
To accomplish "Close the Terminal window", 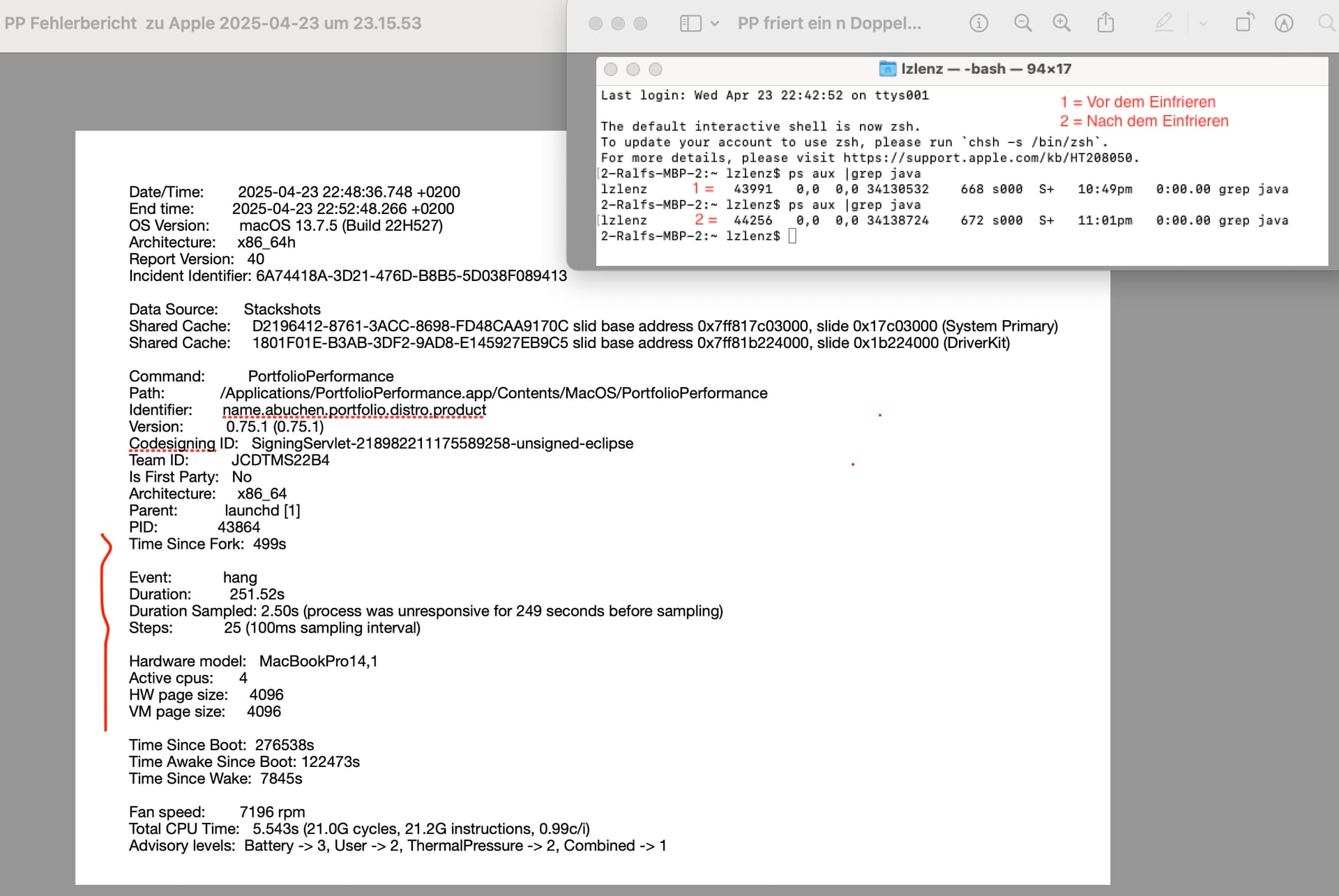I will (x=611, y=69).
